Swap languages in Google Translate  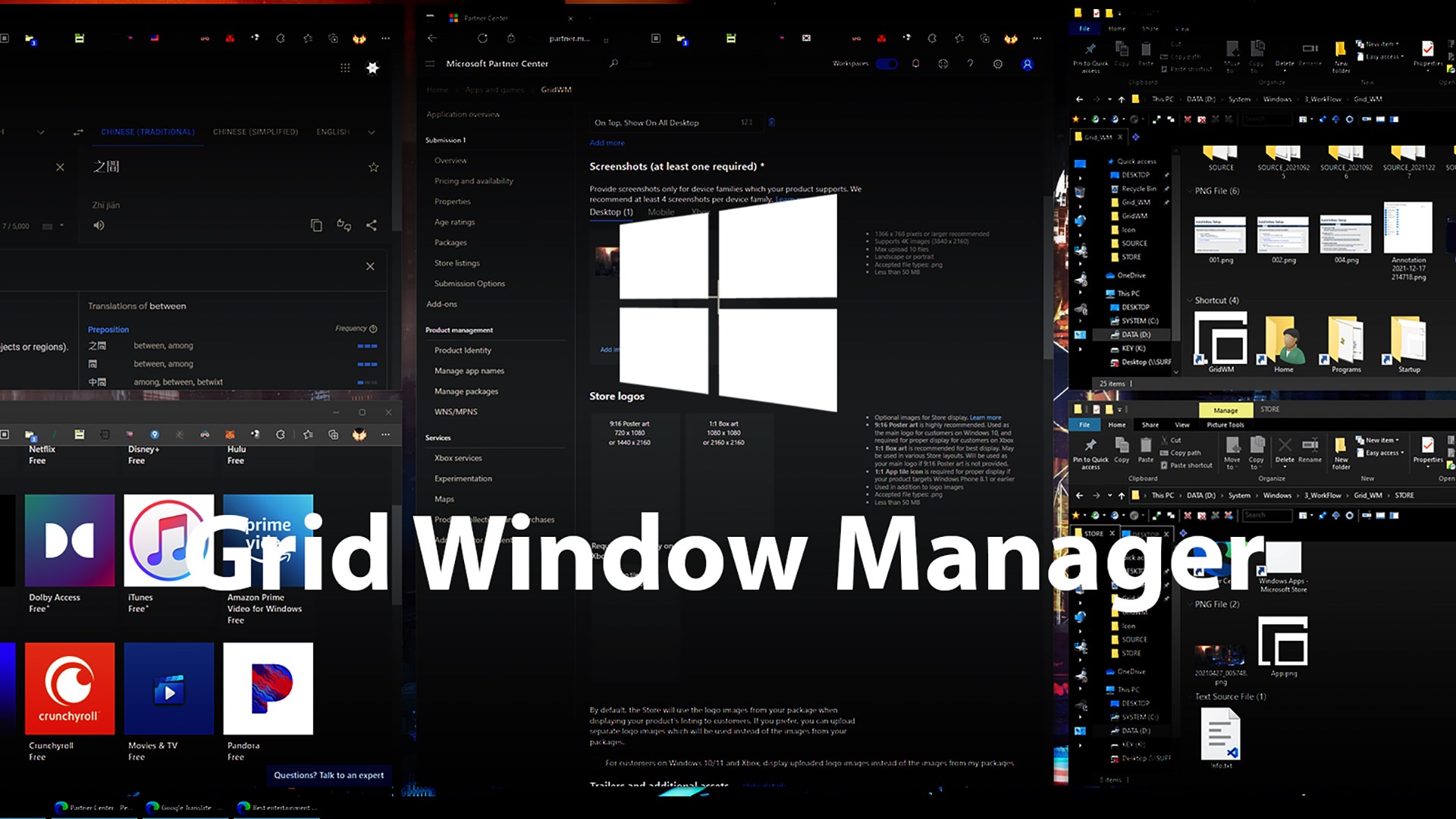78,132
